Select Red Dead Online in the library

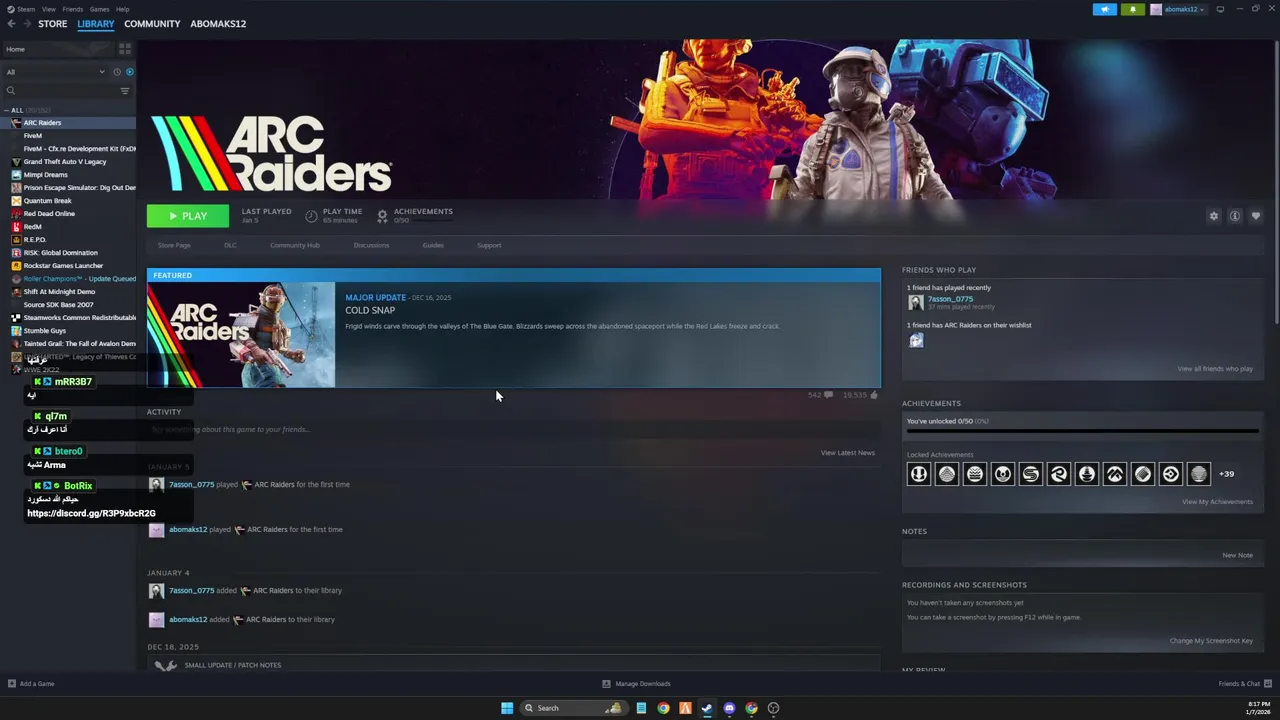(x=49, y=214)
